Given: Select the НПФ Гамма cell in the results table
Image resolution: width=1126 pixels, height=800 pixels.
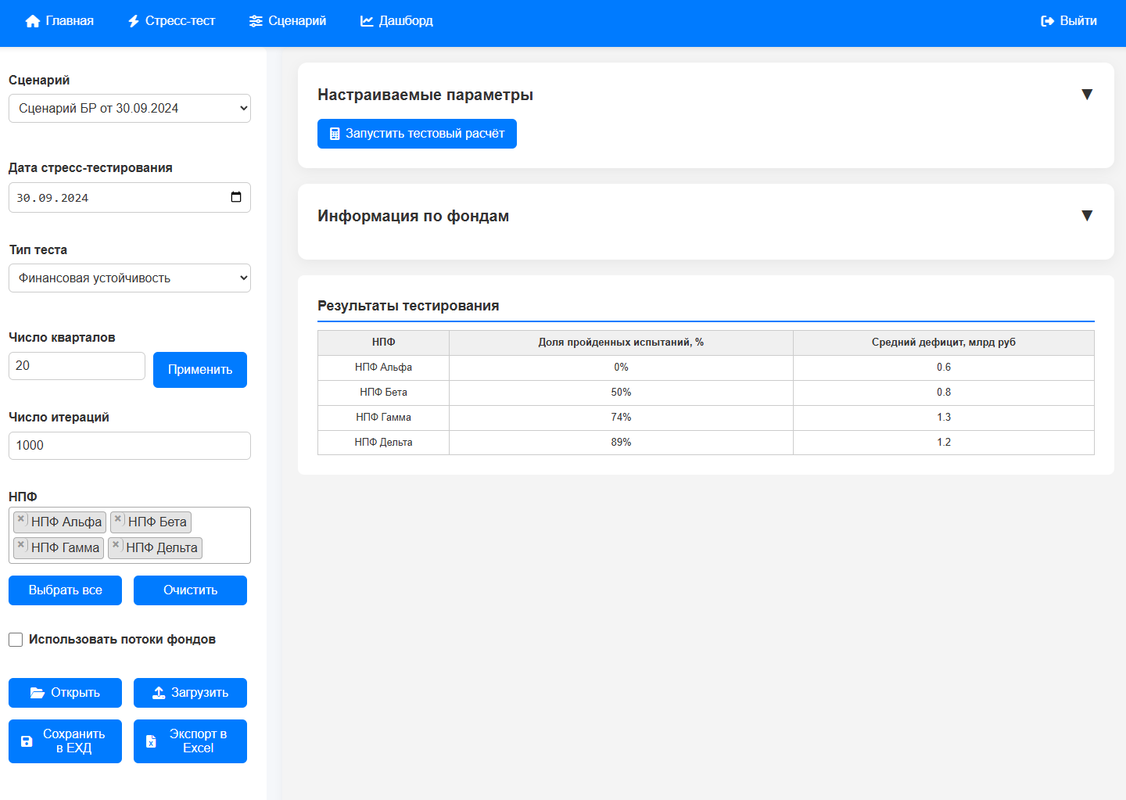Looking at the screenshot, I should (383, 418).
